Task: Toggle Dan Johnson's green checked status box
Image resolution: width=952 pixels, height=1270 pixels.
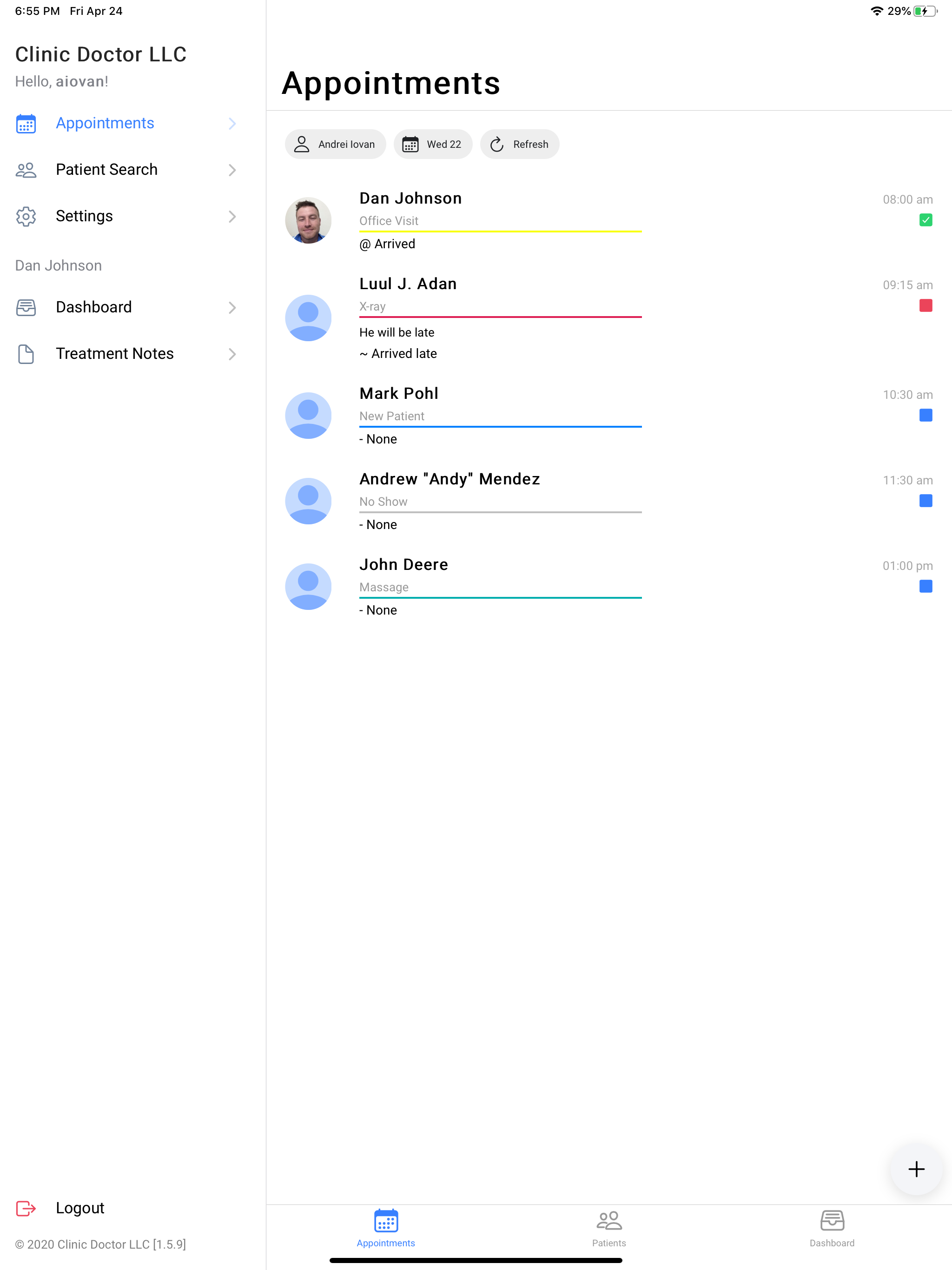Action: click(x=926, y=220)
